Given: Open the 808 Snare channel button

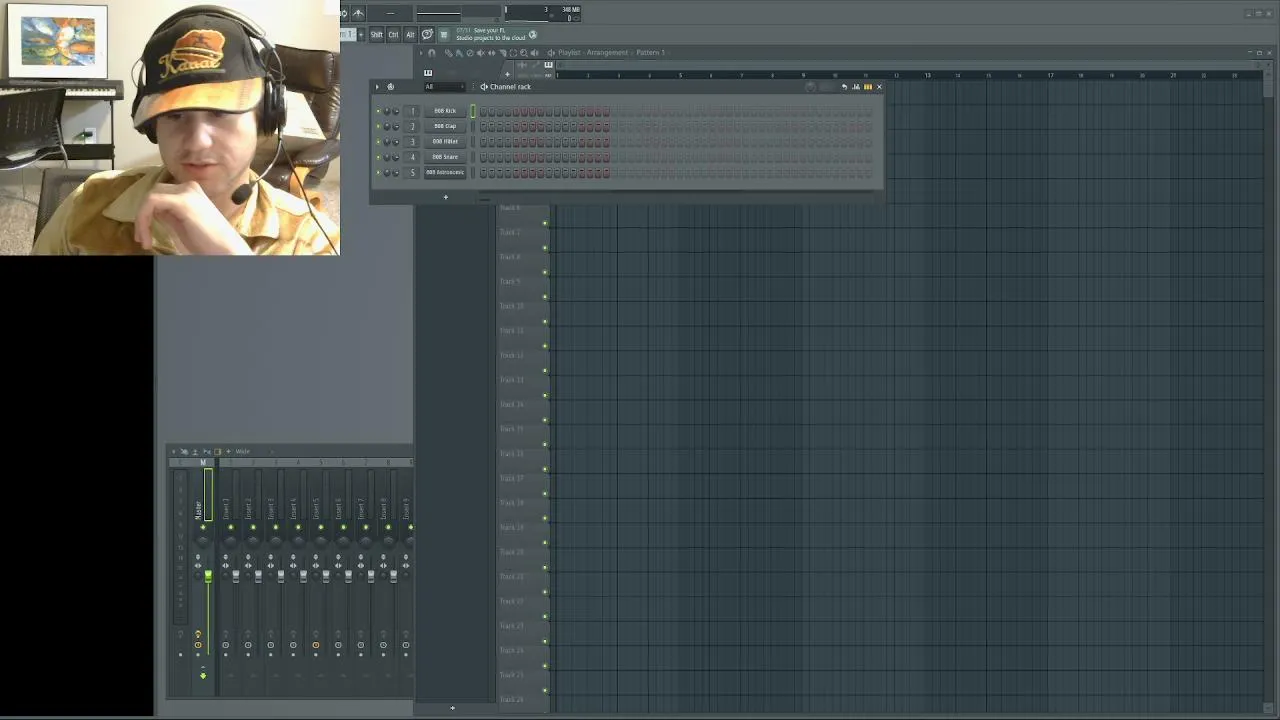Looking at the screenshot, I should [x=445, y=157].
